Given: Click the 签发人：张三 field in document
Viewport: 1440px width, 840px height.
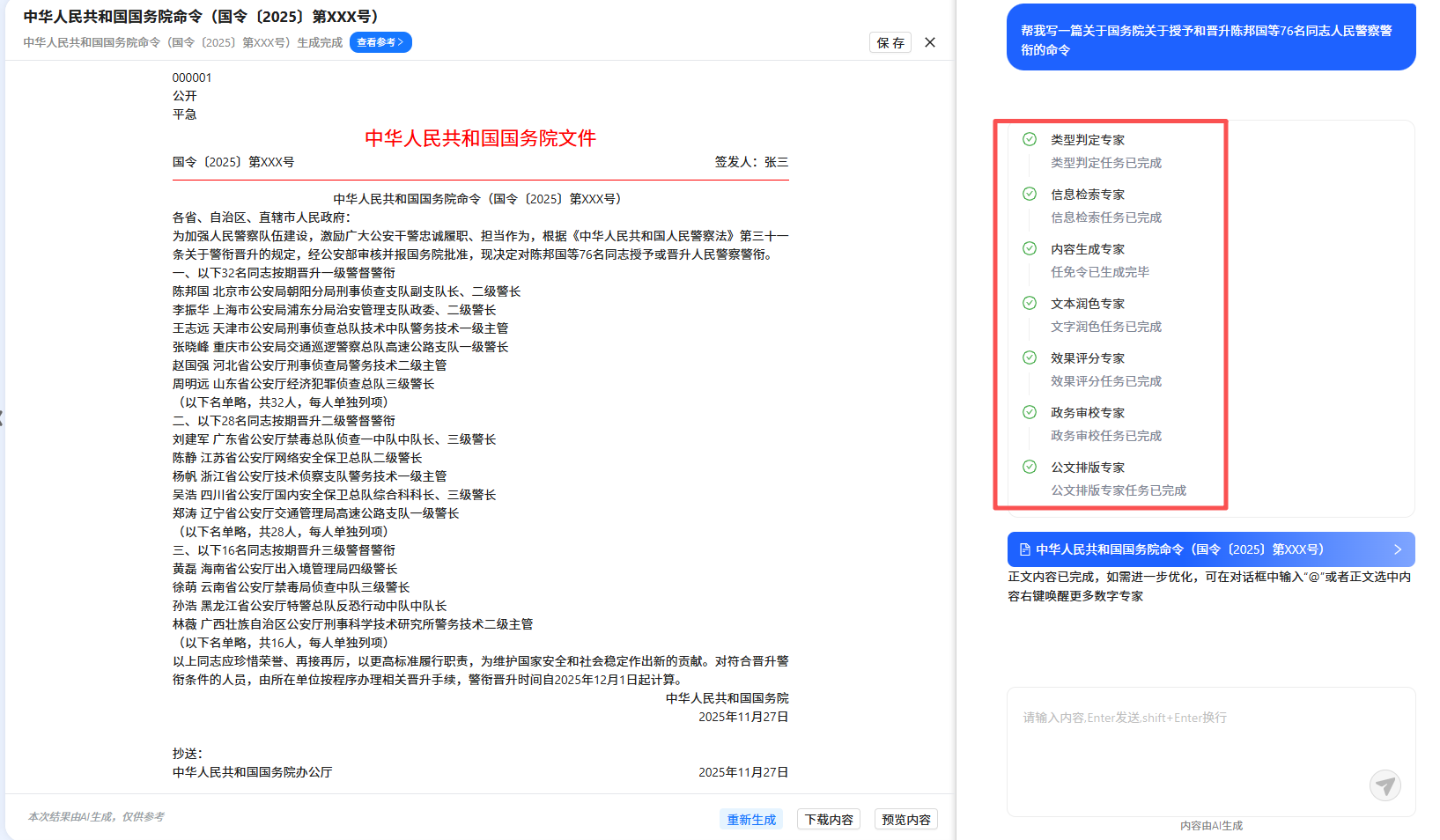Looking at the screenshot, I should pyautogui.click(x=750, y=162).
